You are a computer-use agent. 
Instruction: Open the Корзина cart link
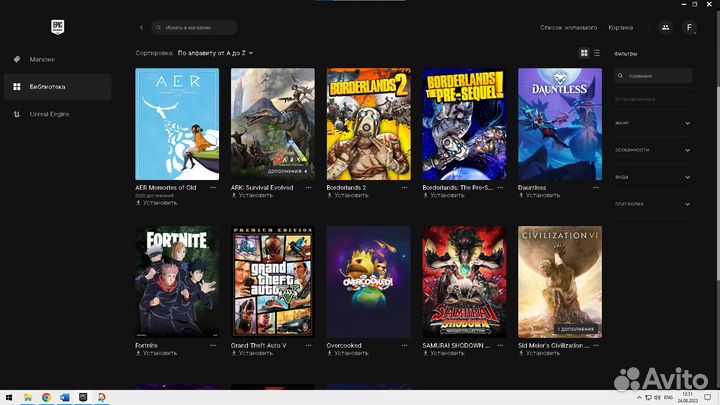(620, 28)
